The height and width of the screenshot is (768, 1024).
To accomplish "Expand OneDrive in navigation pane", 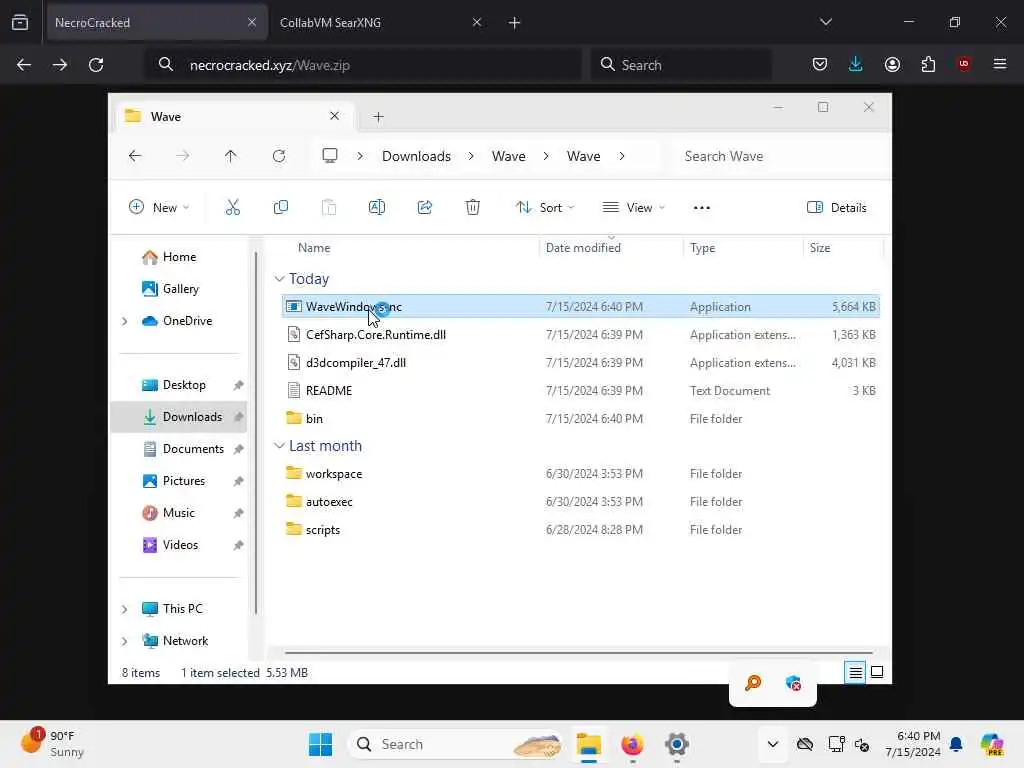I will [x=125, y=321].
